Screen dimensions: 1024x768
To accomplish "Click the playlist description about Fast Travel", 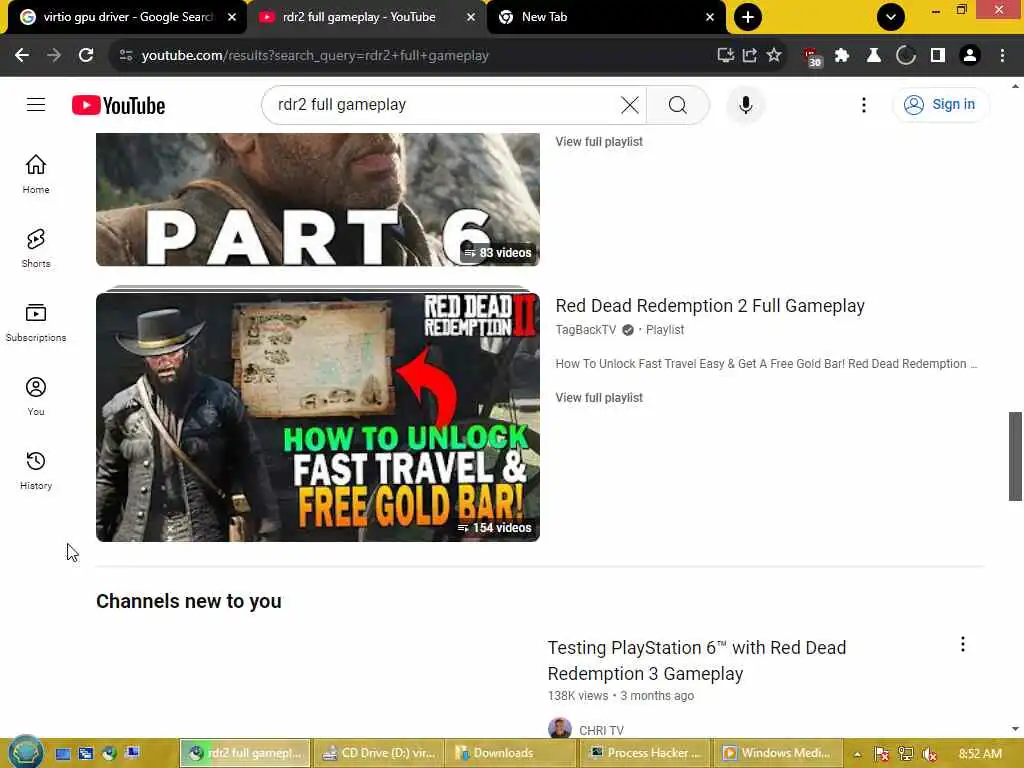I will tap(766, 364).
